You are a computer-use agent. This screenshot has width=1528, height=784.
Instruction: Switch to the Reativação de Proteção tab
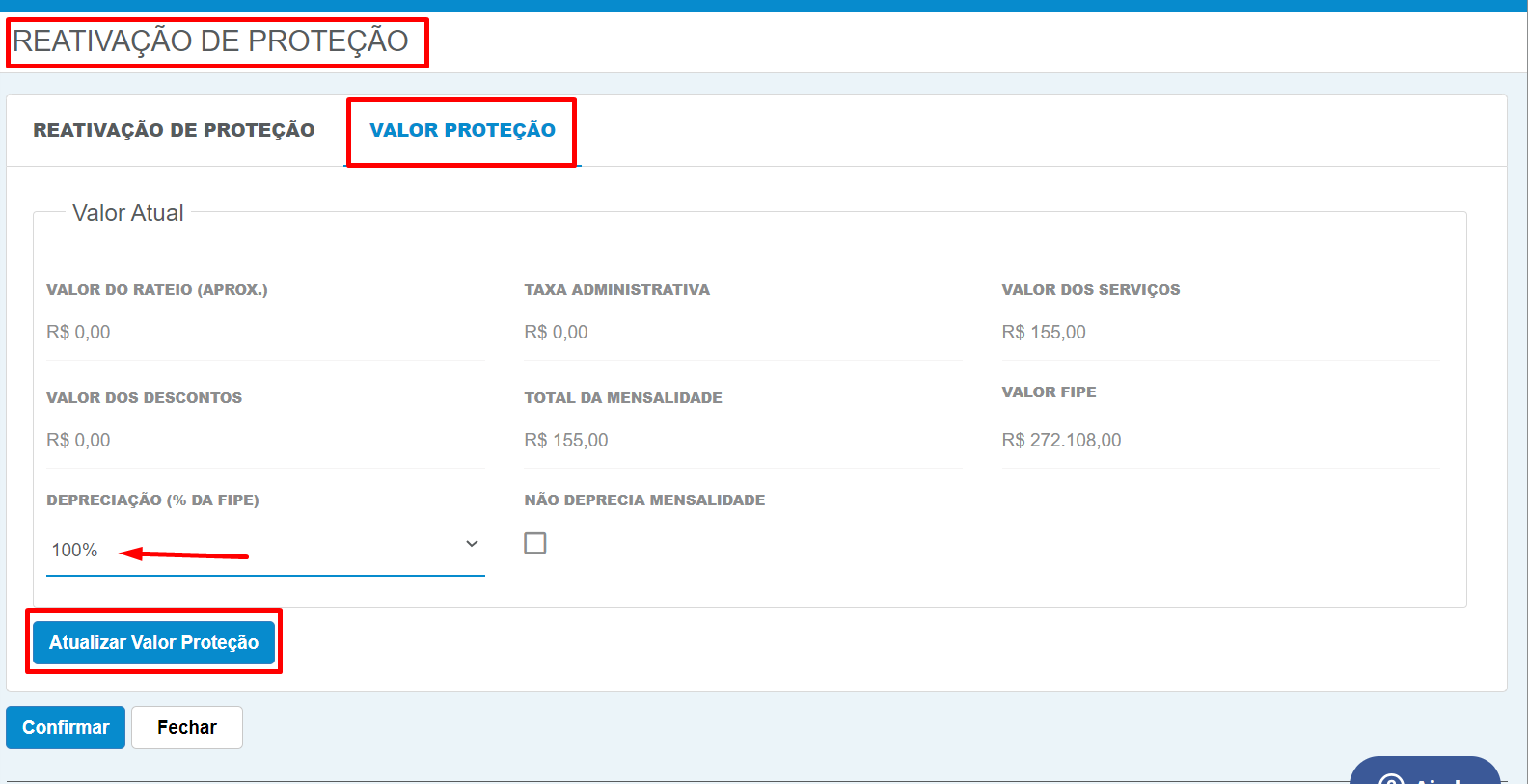tap(174, 130)
